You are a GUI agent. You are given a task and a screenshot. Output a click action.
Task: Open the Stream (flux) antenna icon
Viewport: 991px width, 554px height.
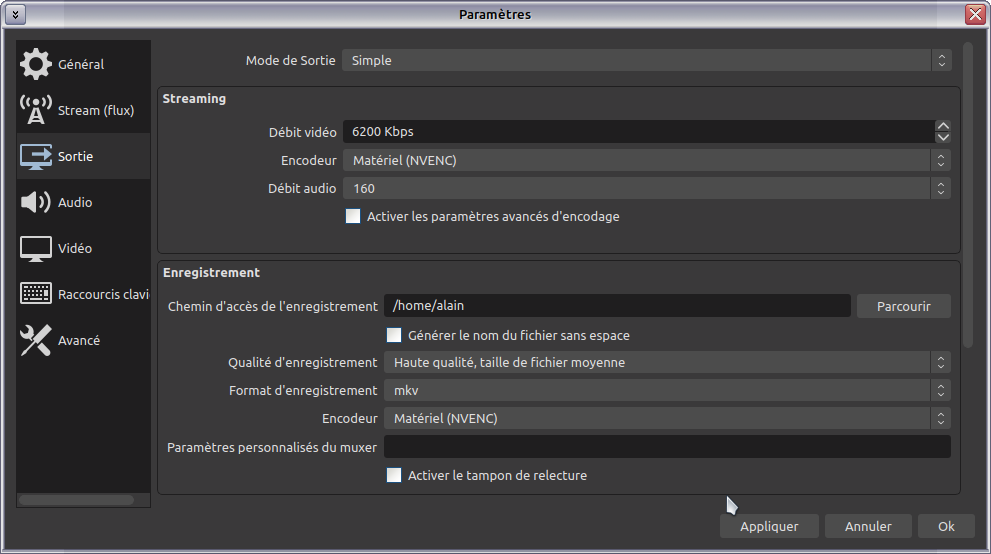click(x=36, y=110)
